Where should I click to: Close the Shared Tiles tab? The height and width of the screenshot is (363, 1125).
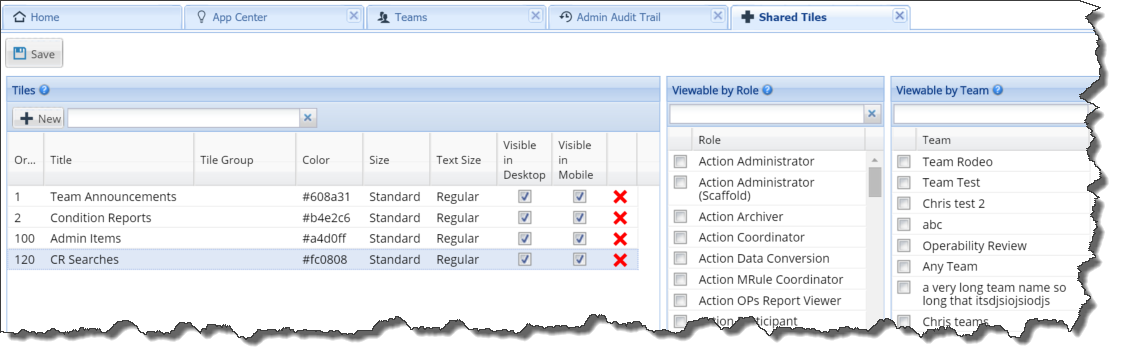coord(900,16)
